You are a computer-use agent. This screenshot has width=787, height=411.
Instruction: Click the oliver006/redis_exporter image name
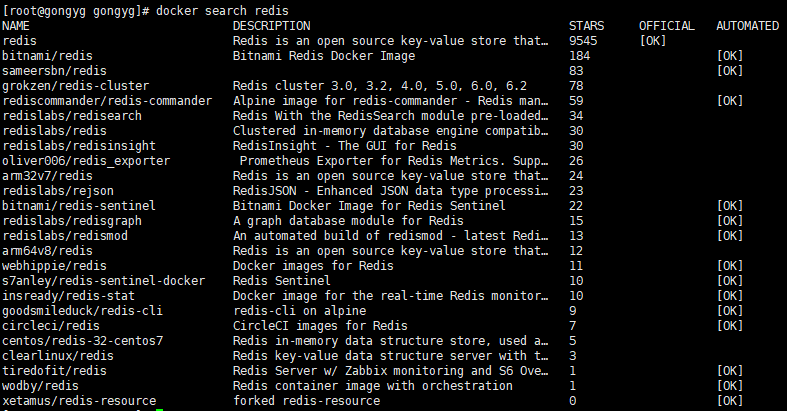[86, 161]
